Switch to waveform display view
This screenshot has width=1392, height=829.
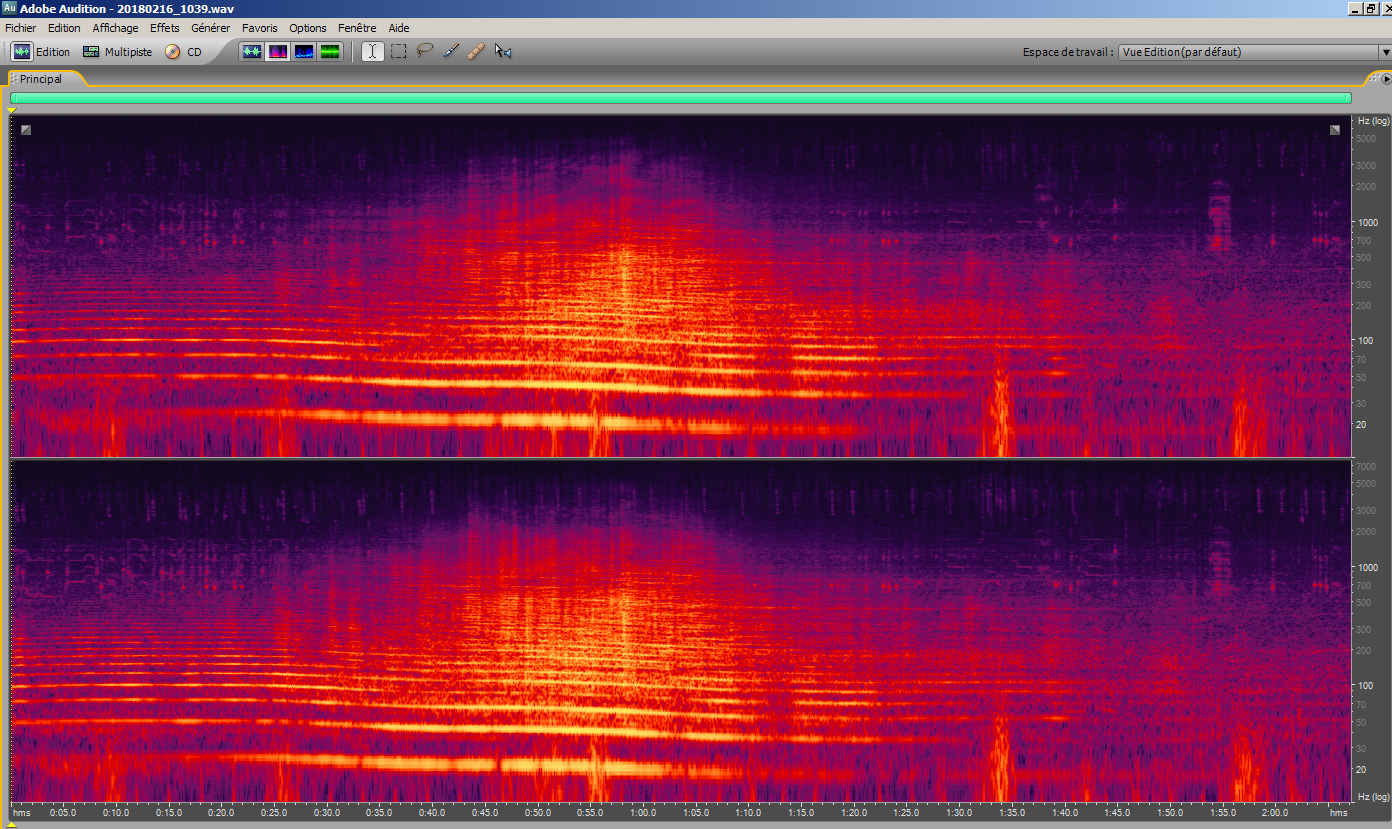click(252, 52)
